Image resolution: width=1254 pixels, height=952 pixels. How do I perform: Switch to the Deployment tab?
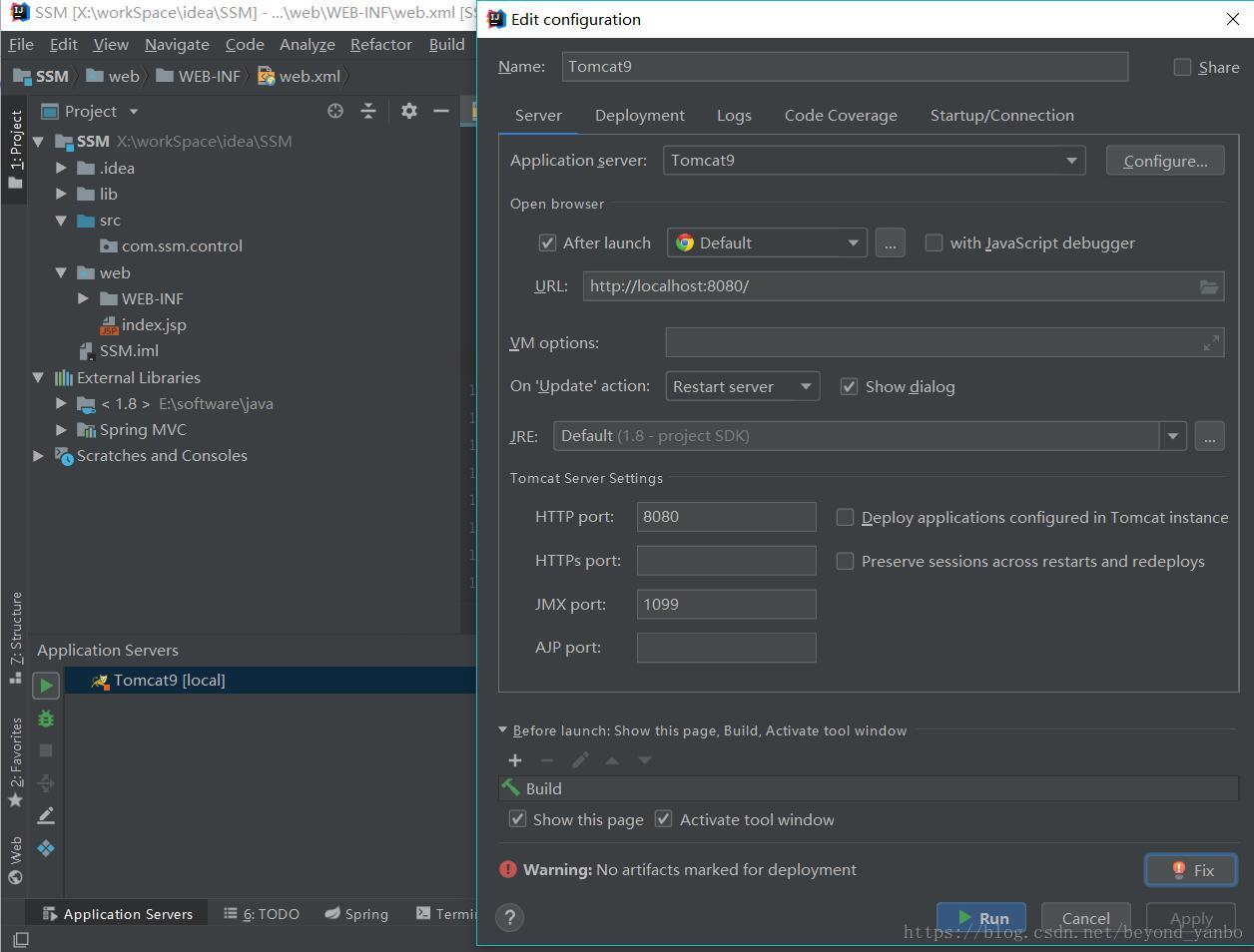point(640,116)
